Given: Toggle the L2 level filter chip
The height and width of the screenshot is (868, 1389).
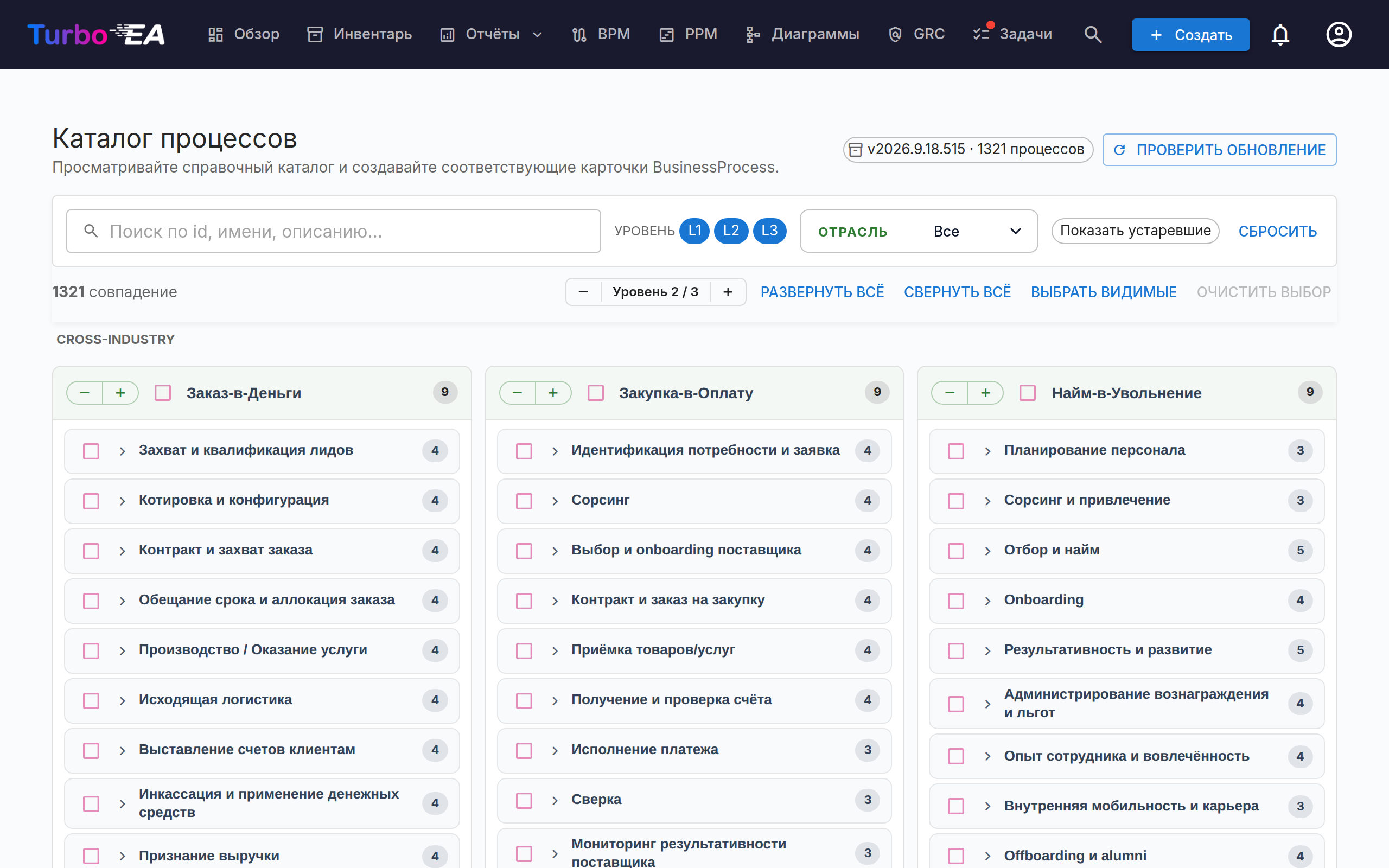Looking at the screenshot, I should (x=731, y=231).
